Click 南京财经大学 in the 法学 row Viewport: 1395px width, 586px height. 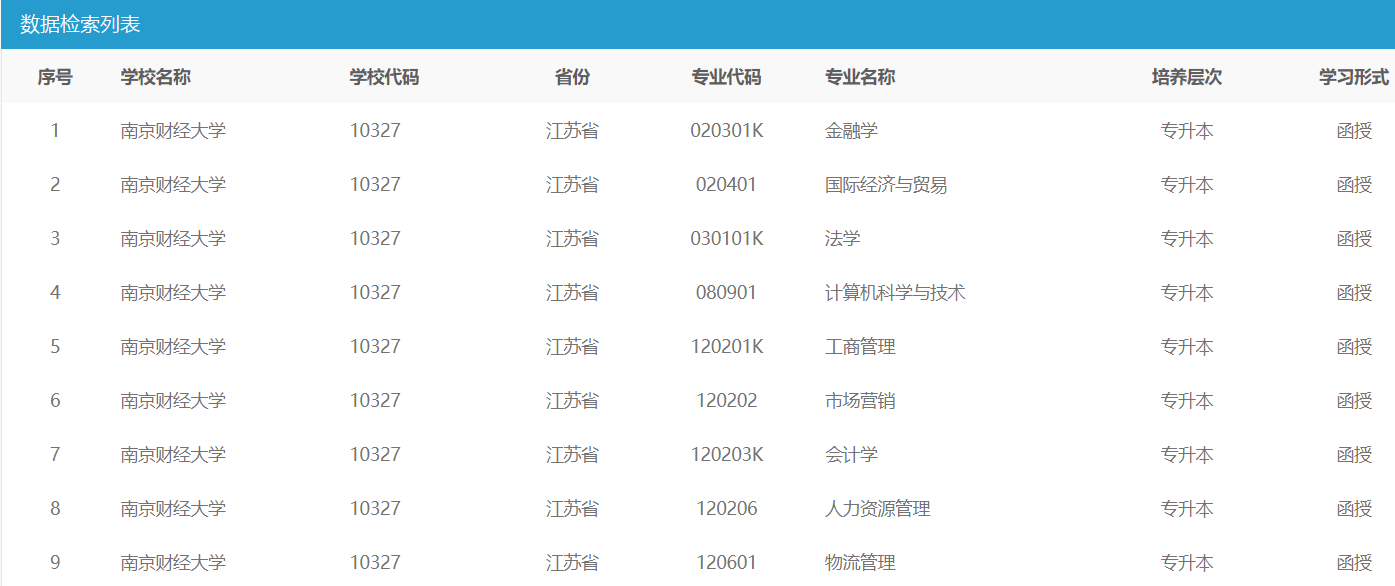(173, 239)
